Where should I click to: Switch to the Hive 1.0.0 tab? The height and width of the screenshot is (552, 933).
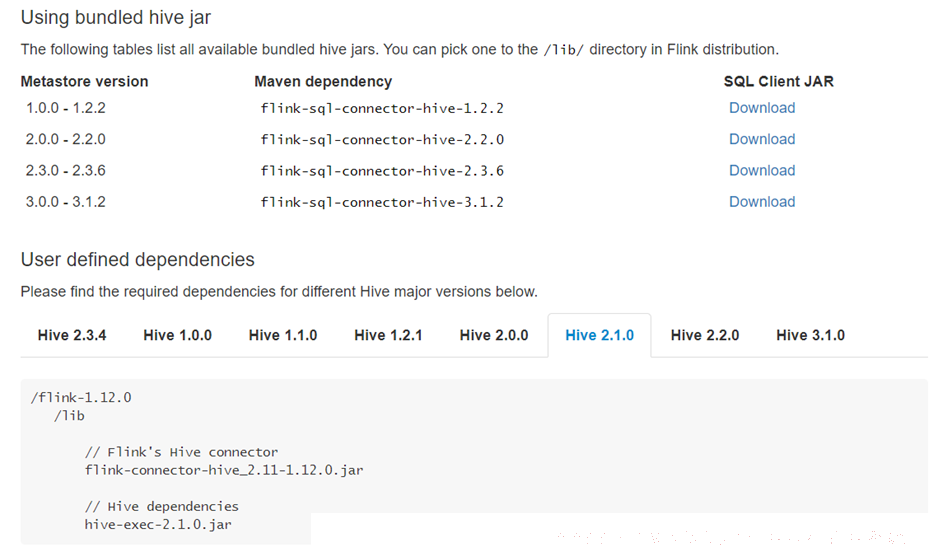click(177, 335)
